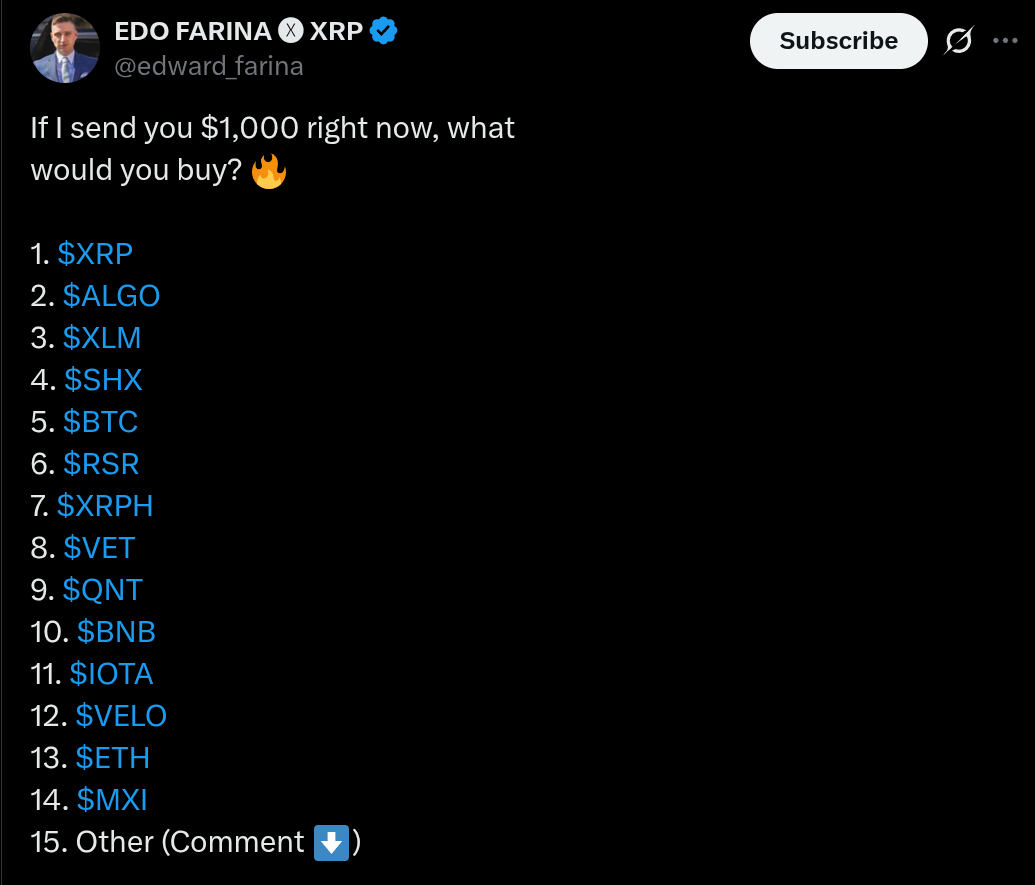1035x885 pixels.
Task: Click the $MXI cashtag link
Action: click(112, 800)
